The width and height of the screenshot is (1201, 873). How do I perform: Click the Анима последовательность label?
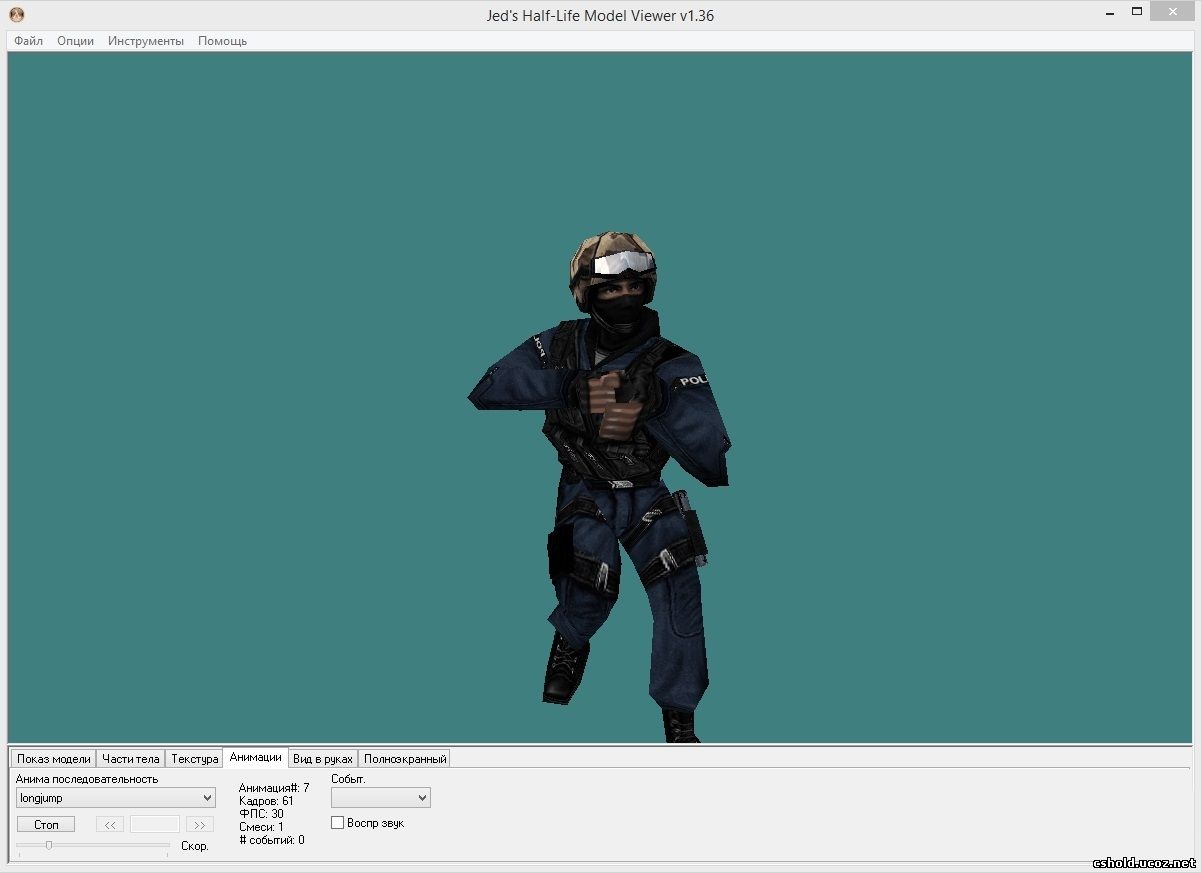coord(87,779)
